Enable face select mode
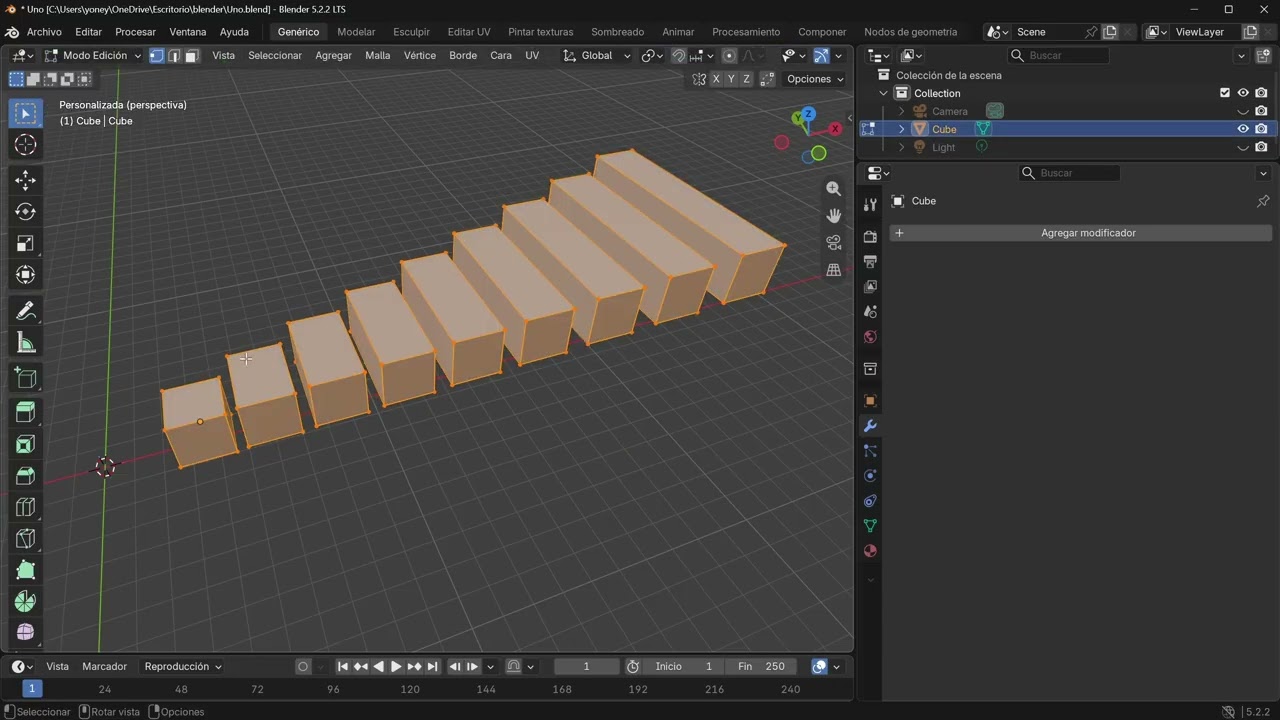 pos(191,56)
